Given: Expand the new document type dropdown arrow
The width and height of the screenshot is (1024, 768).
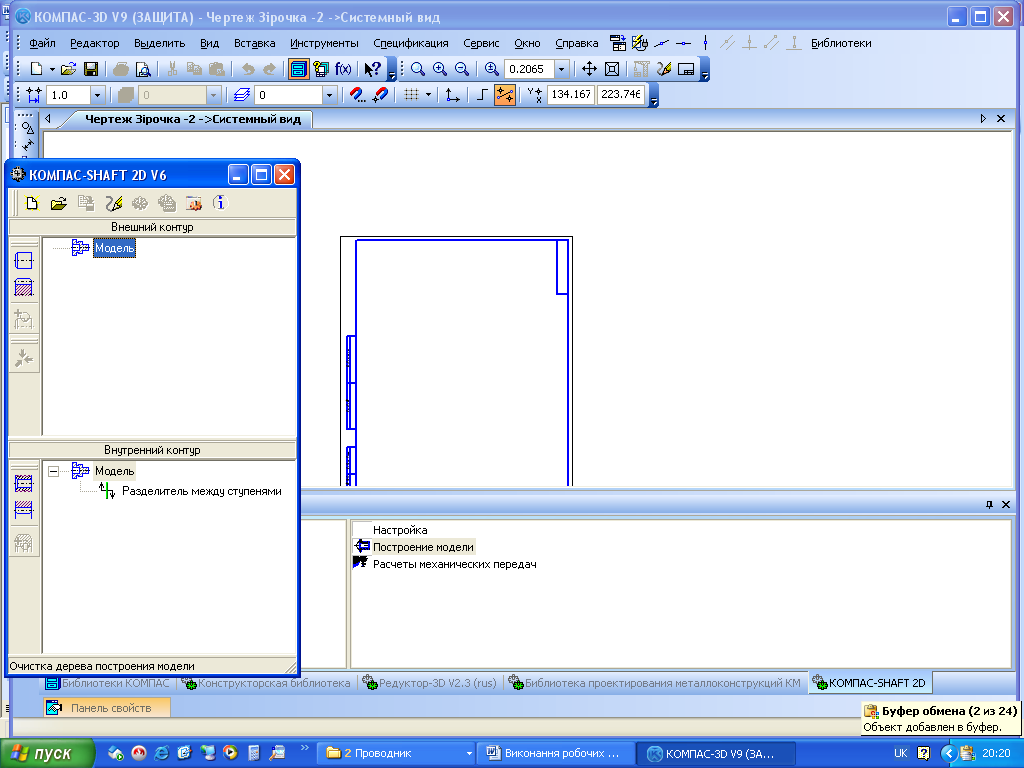Looking at the screenshot, I should [x=52, y=69].
